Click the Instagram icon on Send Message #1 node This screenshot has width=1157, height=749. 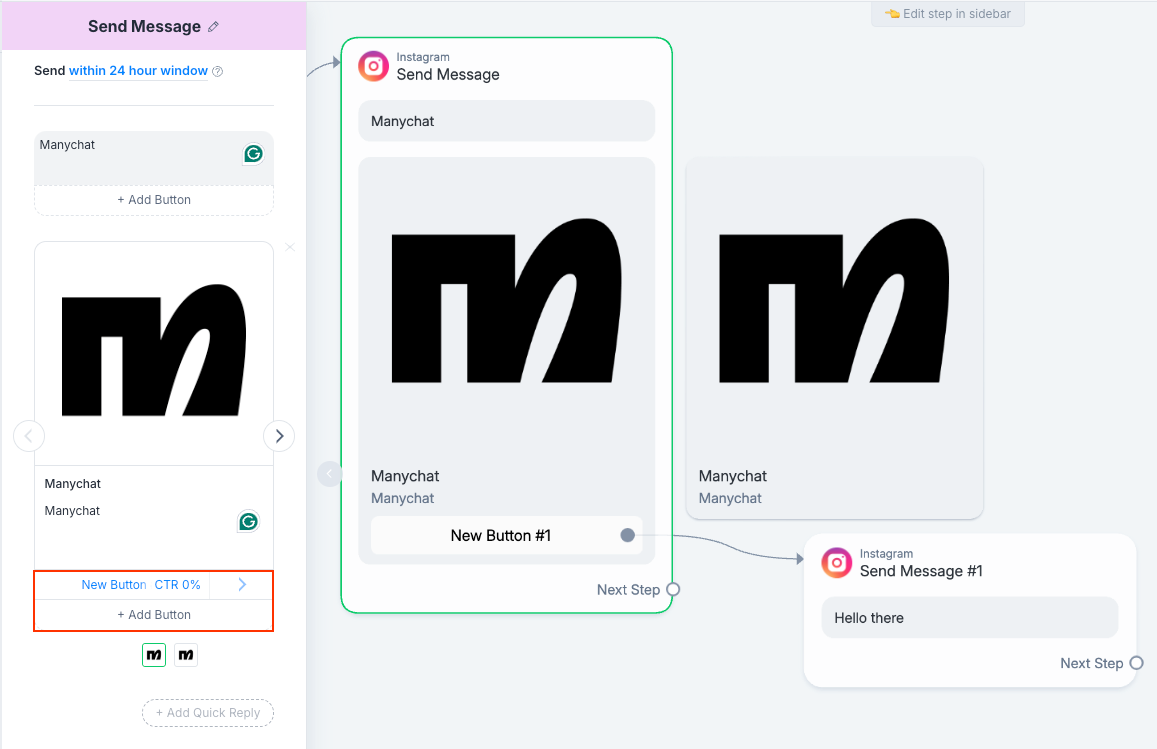tap(836, 562)
